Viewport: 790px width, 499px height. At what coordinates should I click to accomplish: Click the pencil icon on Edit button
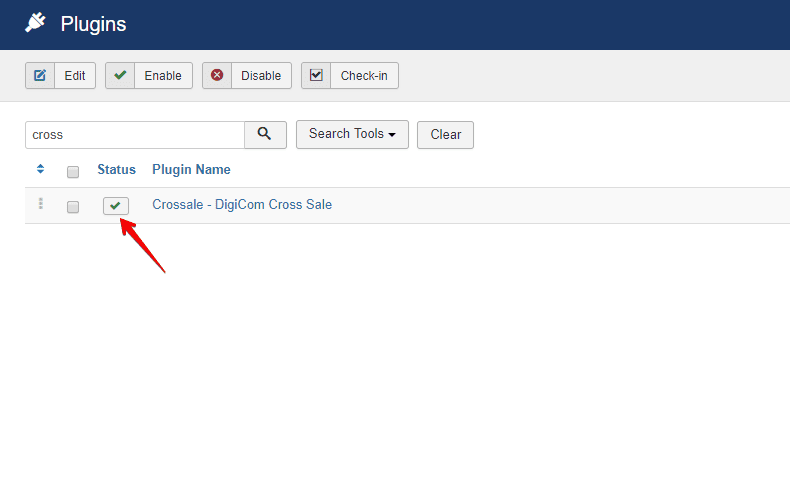[x=40, y=76]
